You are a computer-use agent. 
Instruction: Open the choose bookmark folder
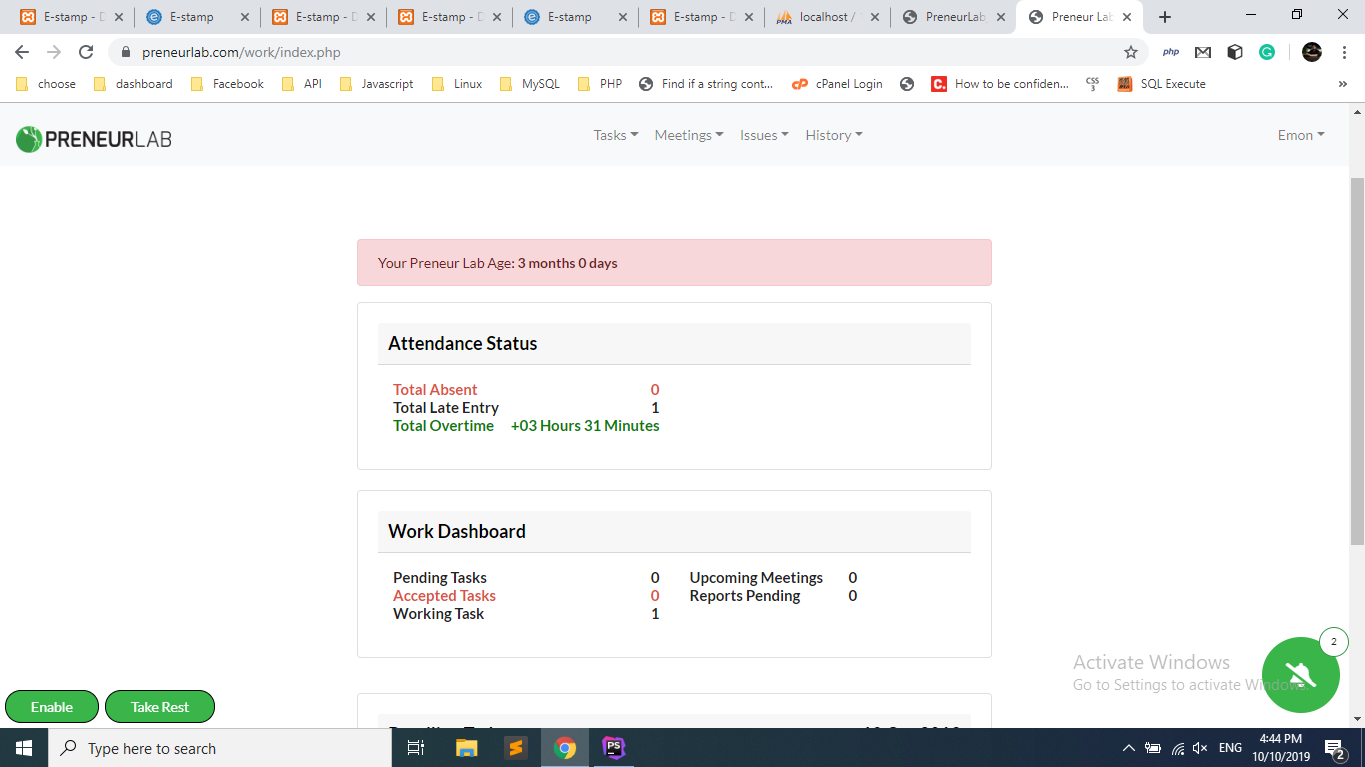(x=46, y=84)
